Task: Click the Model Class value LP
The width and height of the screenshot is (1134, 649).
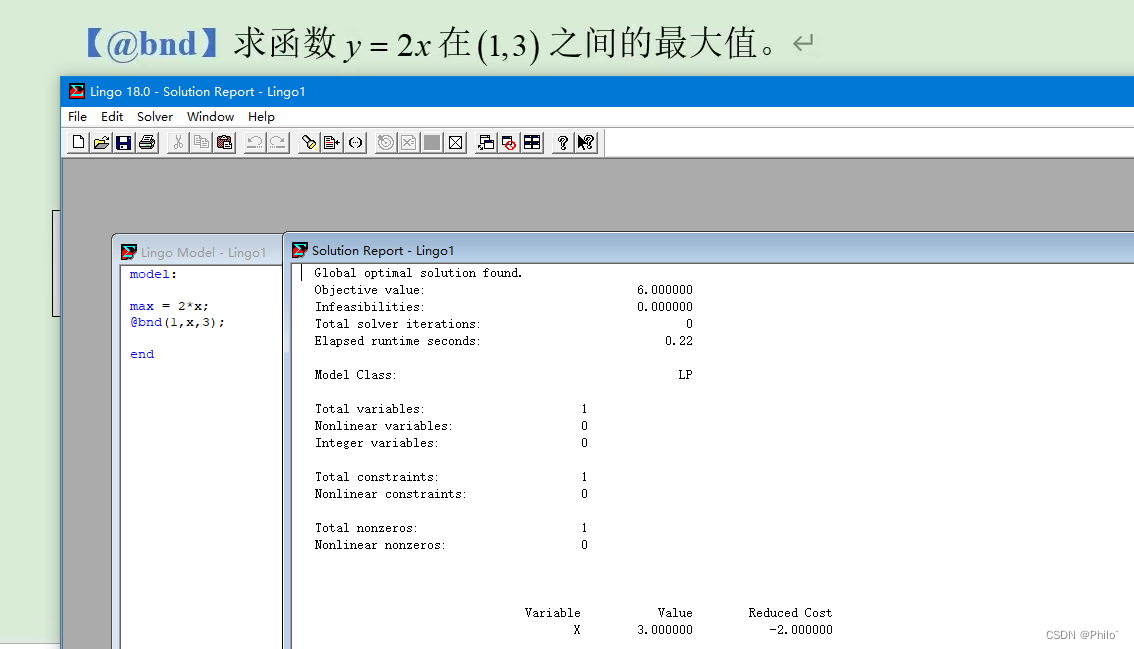Action: pos(685,375)
